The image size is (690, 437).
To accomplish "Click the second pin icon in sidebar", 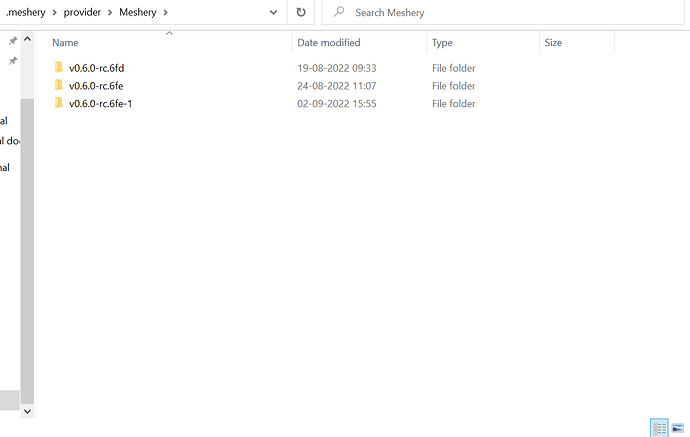I will 13,60.
